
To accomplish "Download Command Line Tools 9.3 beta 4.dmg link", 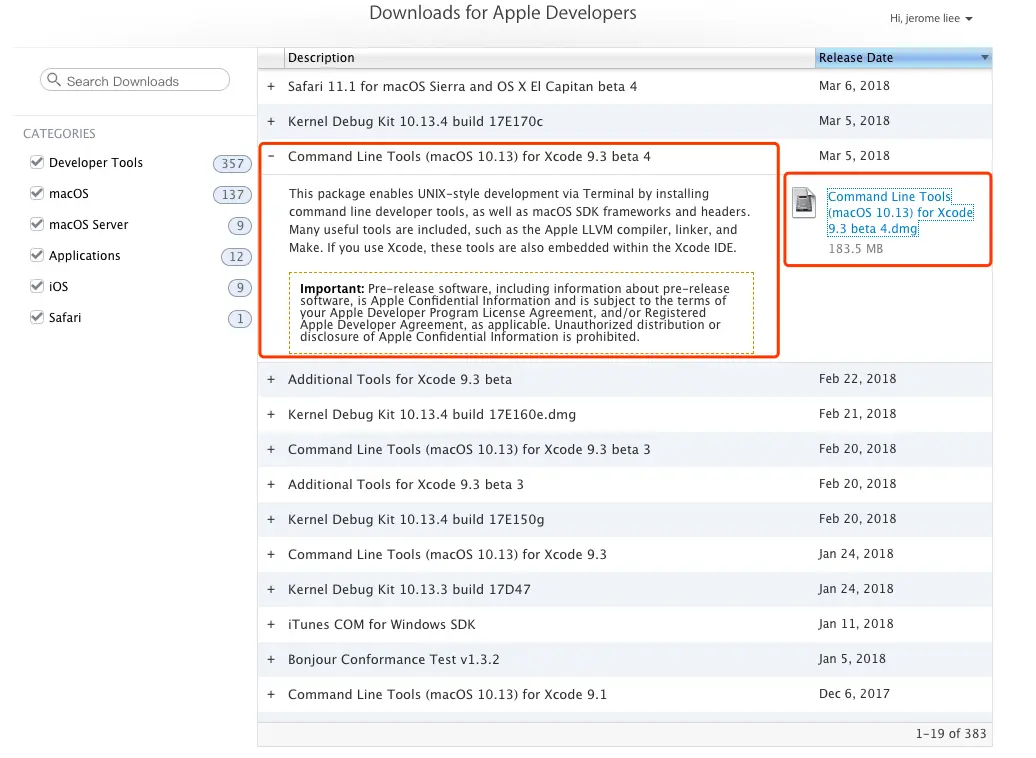I will (x=900, y=213).
